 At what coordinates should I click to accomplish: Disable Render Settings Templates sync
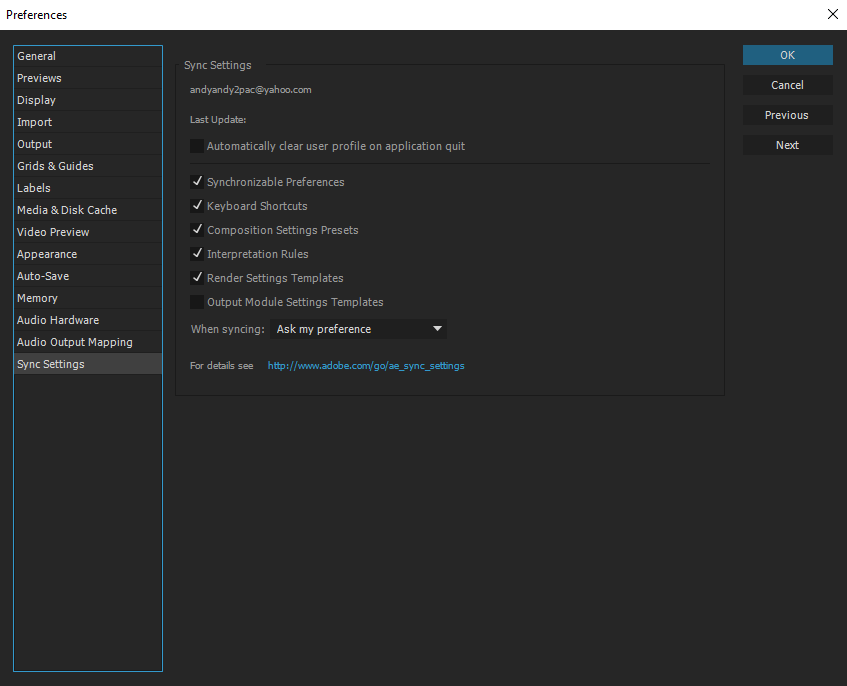click(197, 278)
